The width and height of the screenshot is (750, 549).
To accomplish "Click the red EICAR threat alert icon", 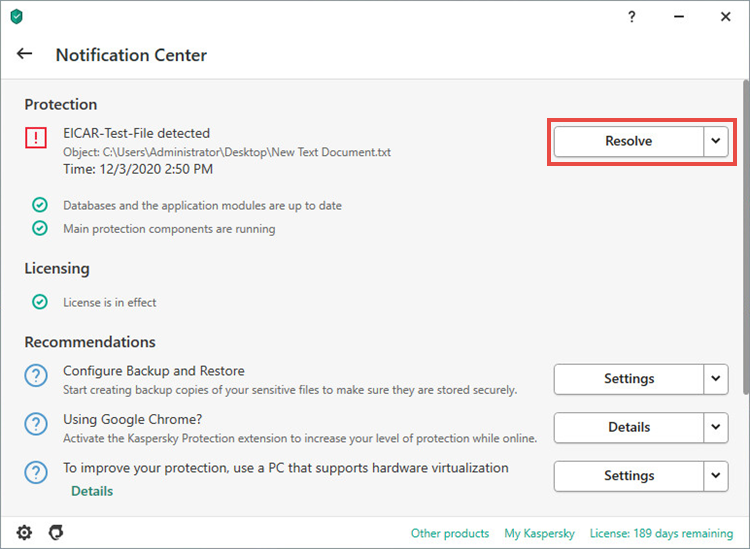I will point(36,138).
